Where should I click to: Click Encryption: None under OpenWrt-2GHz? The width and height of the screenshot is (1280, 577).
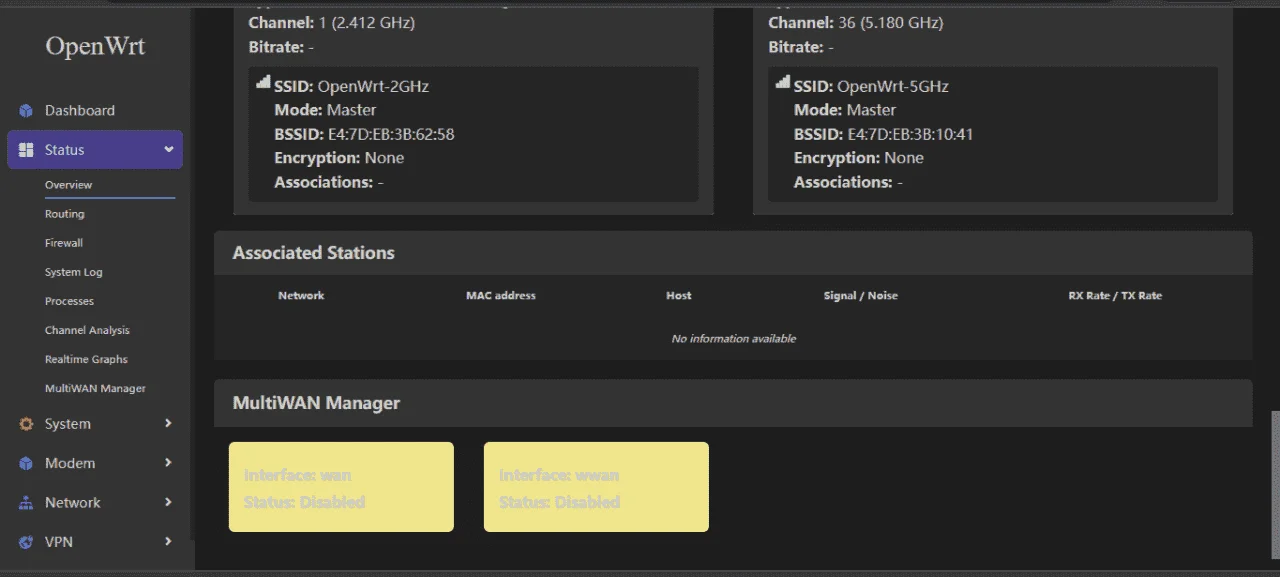[339, 158]
